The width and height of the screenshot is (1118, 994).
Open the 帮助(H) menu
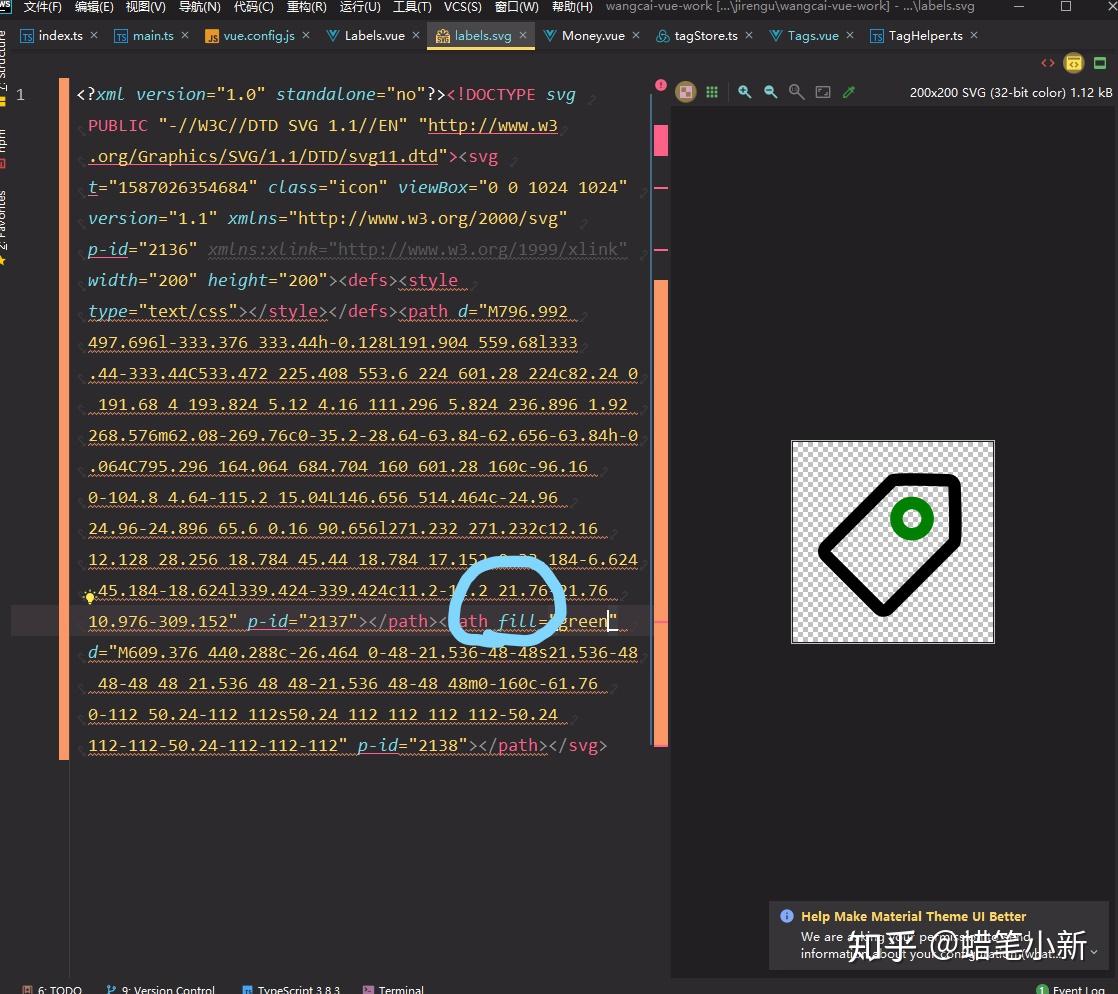pos(573,7)
